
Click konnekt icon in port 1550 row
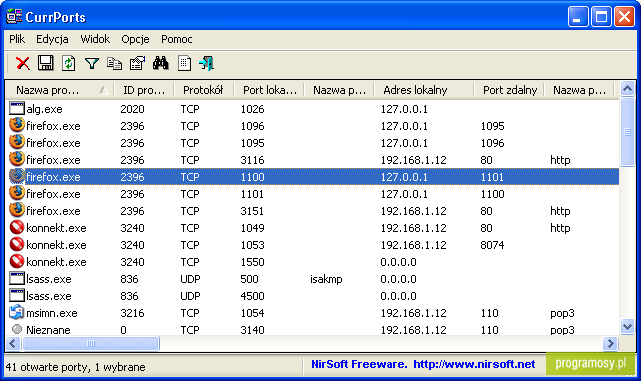click(17, 261)
